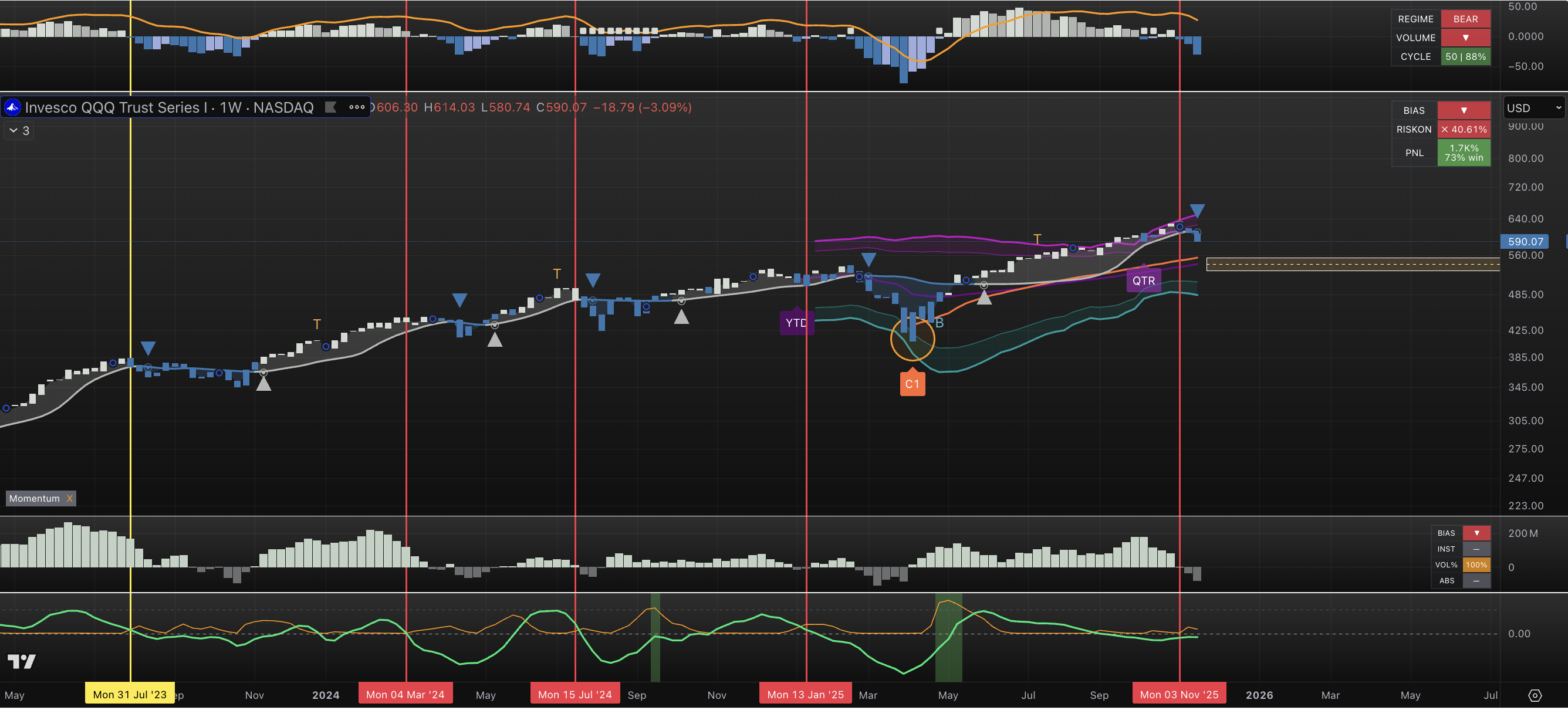Expand the collapsed 3 indicators legend
This screenshot has height=710, width=1568.
pos(19,130)
